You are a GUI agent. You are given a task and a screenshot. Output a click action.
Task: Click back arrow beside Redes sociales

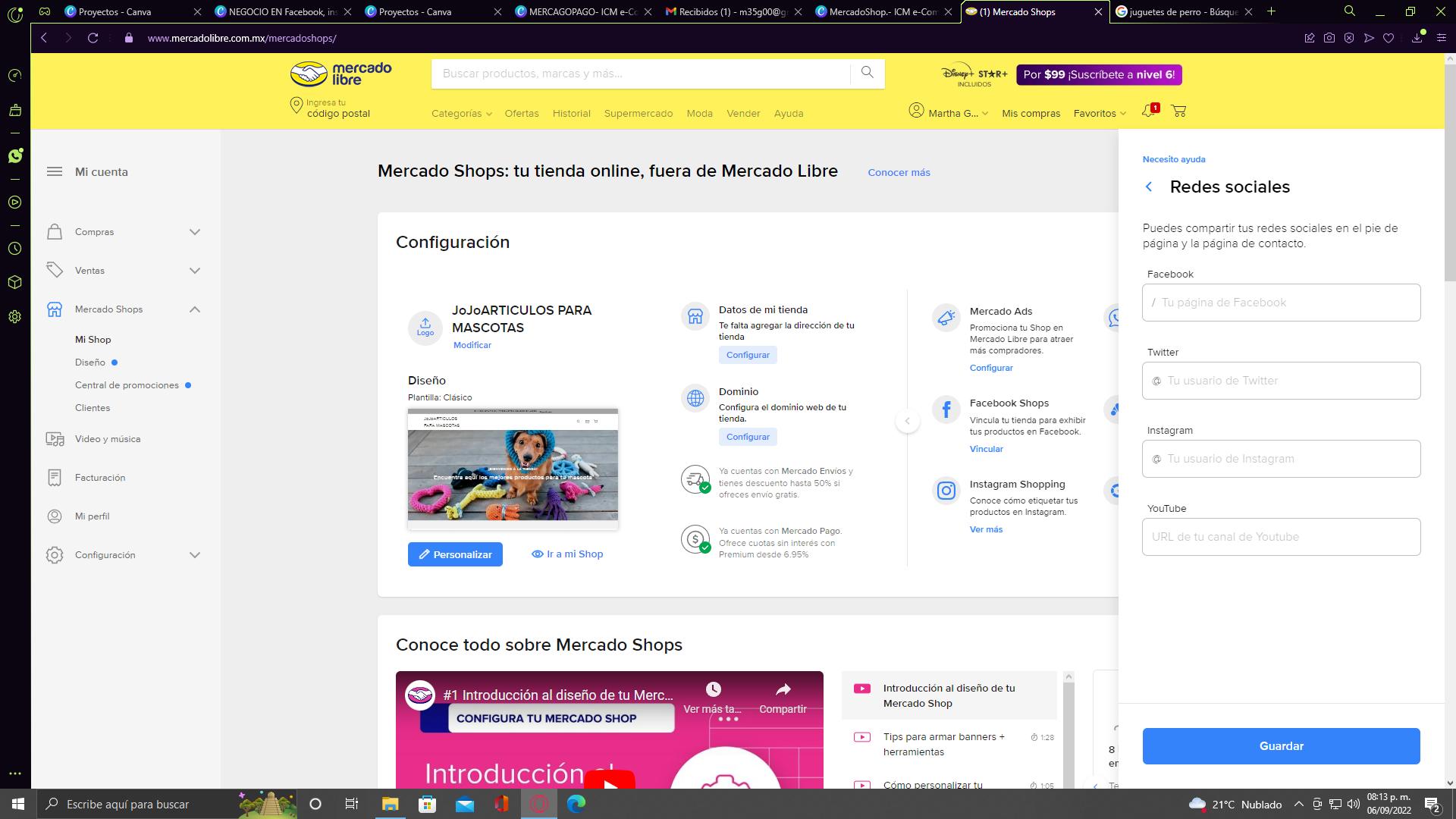[x=1149, y=187]
